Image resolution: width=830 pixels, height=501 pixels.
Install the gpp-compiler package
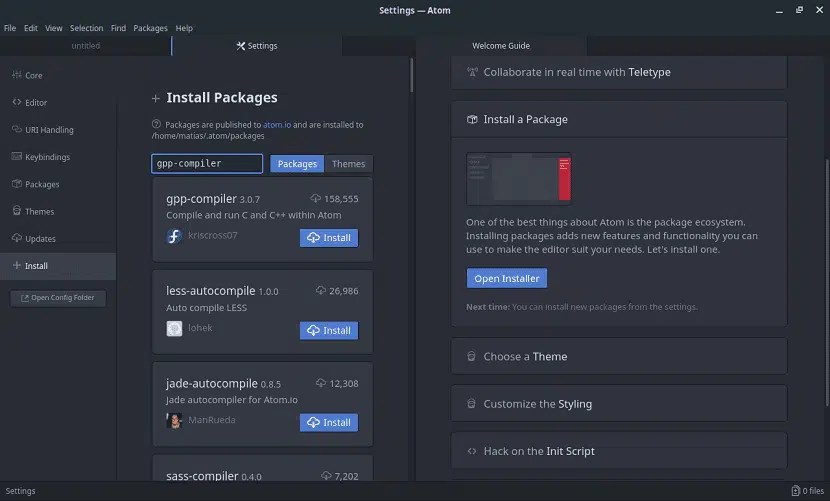[329, 238]
